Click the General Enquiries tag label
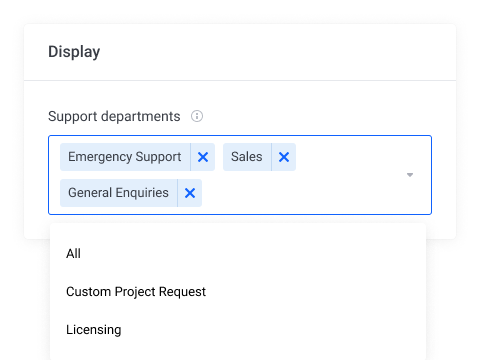 [118, 193]
